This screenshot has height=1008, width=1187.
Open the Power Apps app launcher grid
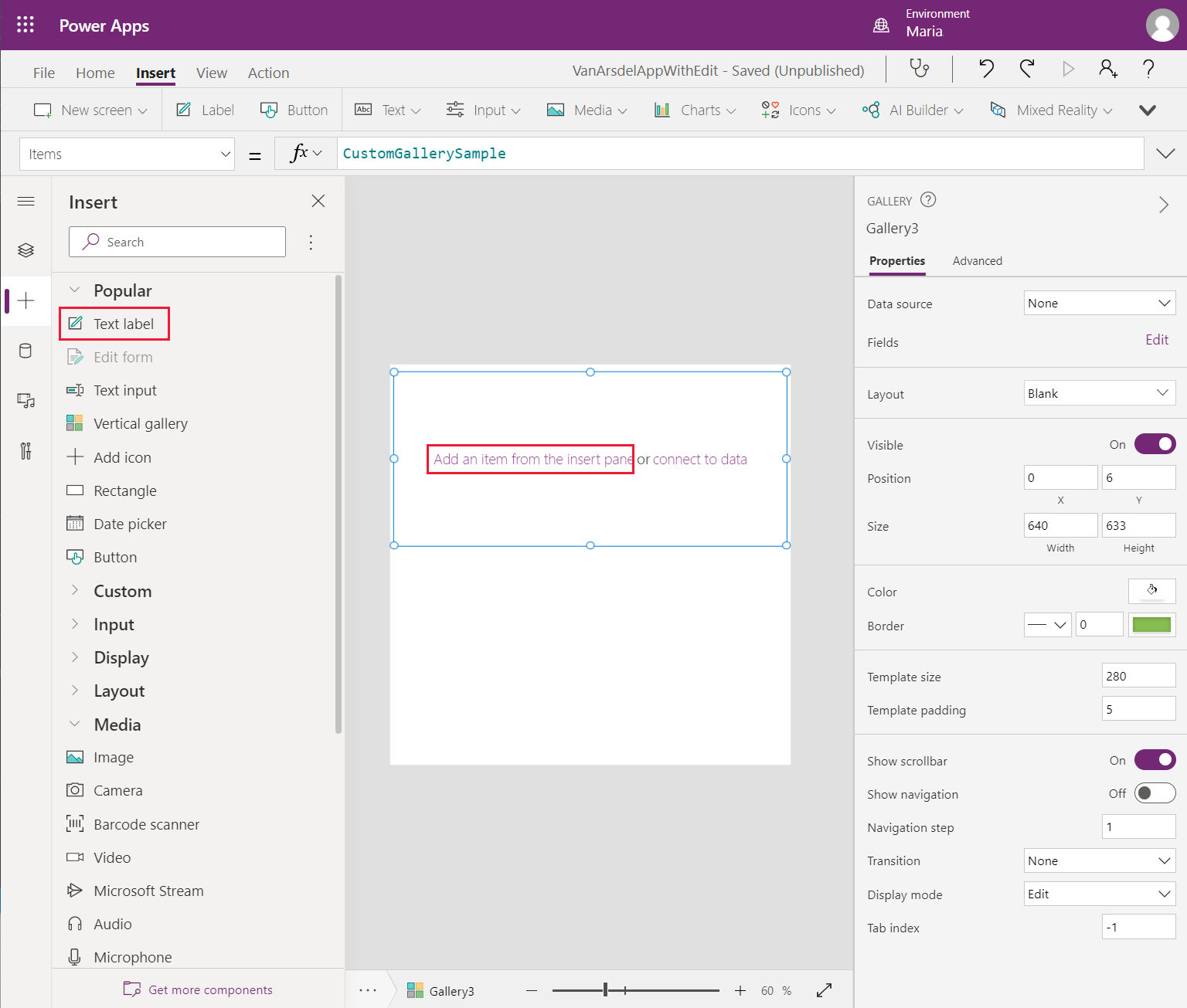coord(26,25)
